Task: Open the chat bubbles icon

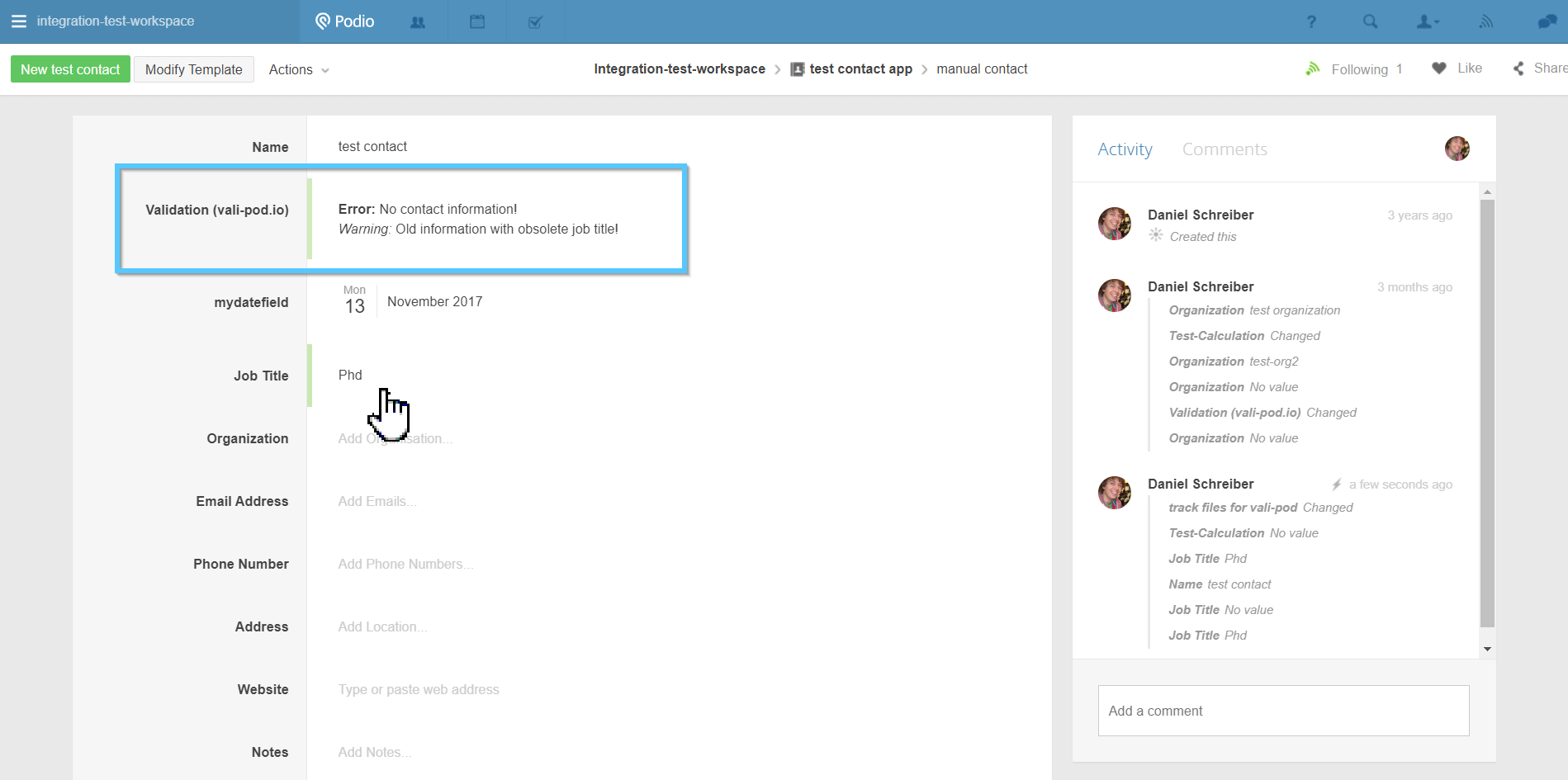Action: (x=1547, y=22)
